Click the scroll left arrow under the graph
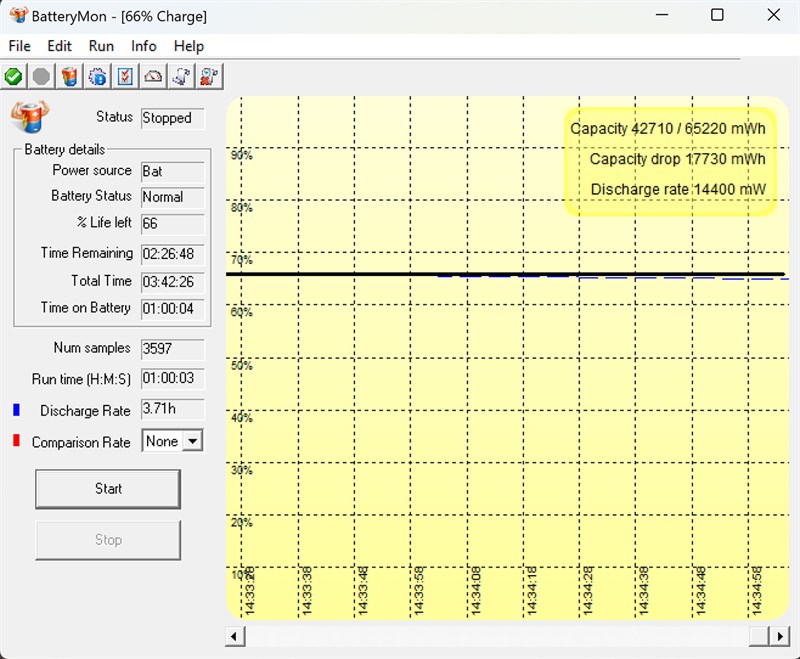 tap(235, 636)
